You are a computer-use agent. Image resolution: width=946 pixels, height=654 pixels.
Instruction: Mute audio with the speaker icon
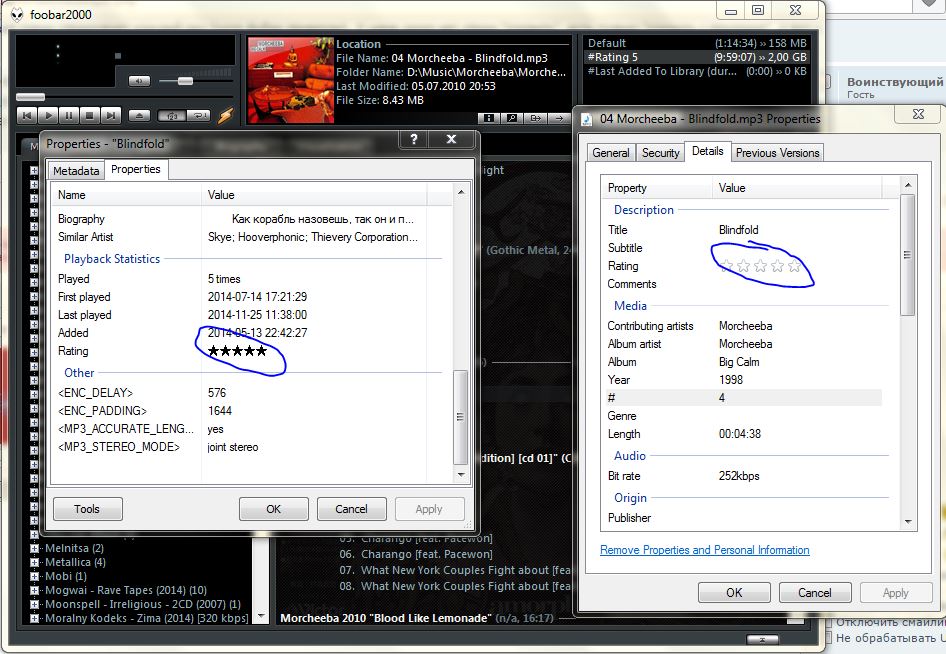tap(140, 81)
